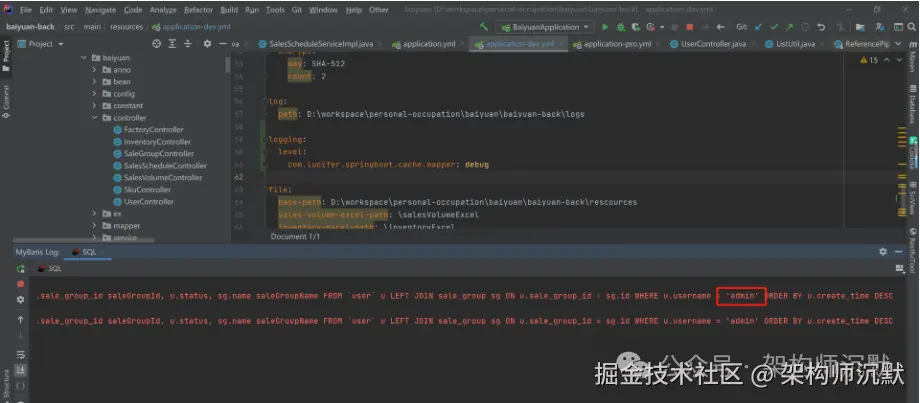Open BaiyuanApplication run configuration dropdown
This screenshot has height=403, width=920.
[x=544, y=27]
